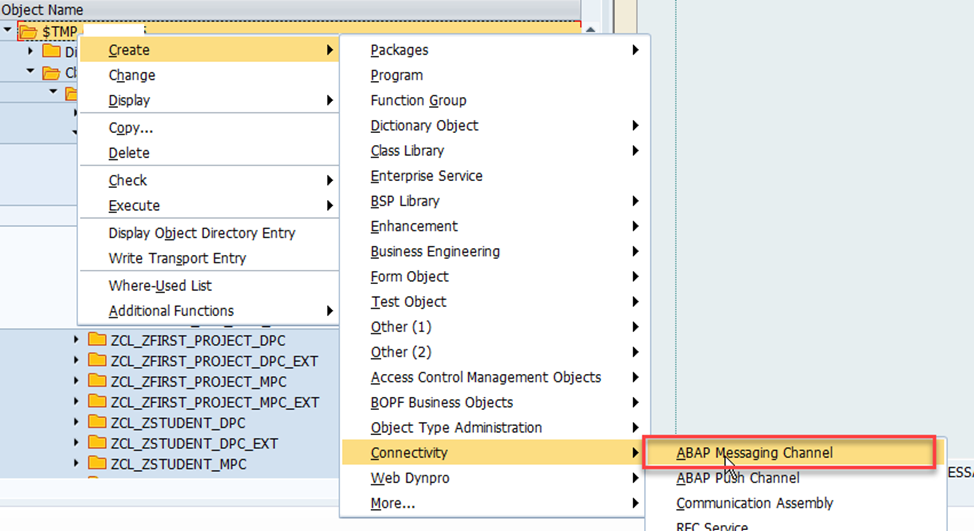
Task: Open the More... submenu
Action: [x=494, y=503]
